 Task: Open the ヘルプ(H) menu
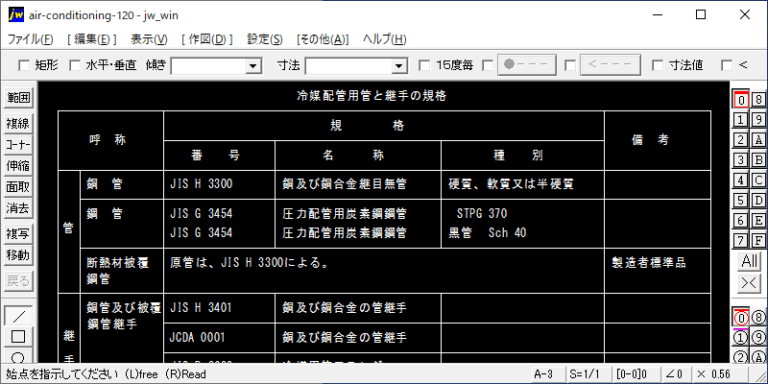(384, 40)
